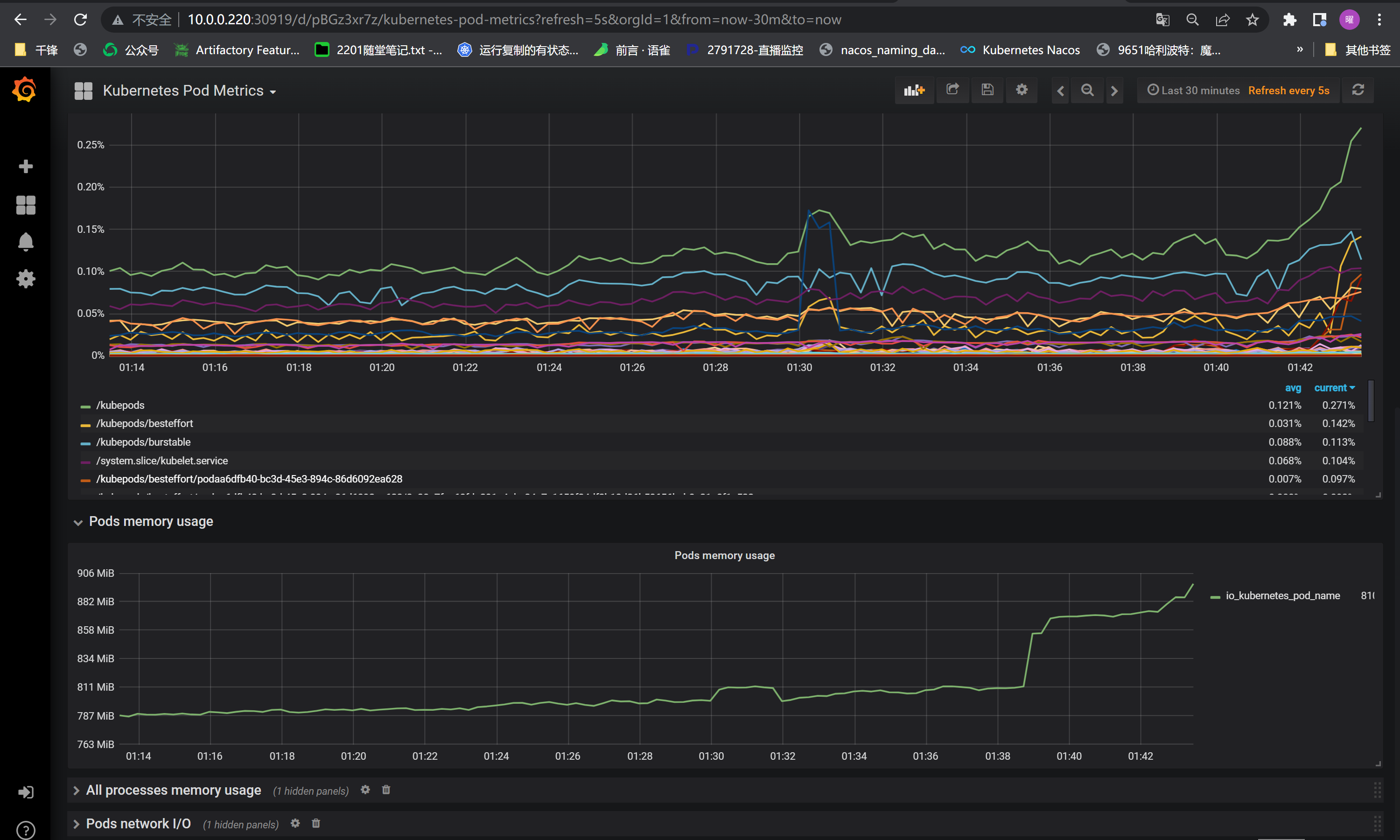The image size is (1400, 840).
Task: Click the browser zoom magnifier icon
Action: 1192,20
